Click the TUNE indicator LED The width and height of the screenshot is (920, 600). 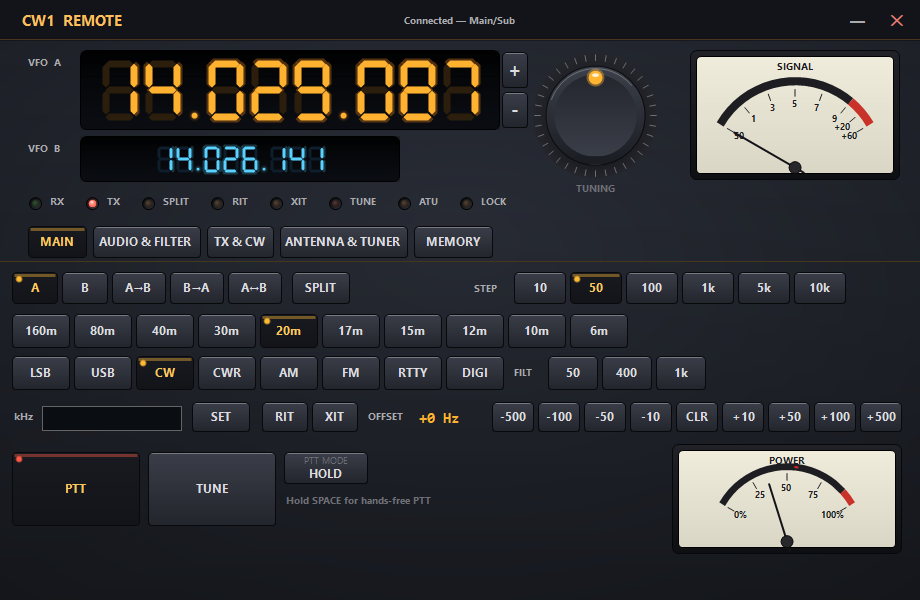[336, 203]
